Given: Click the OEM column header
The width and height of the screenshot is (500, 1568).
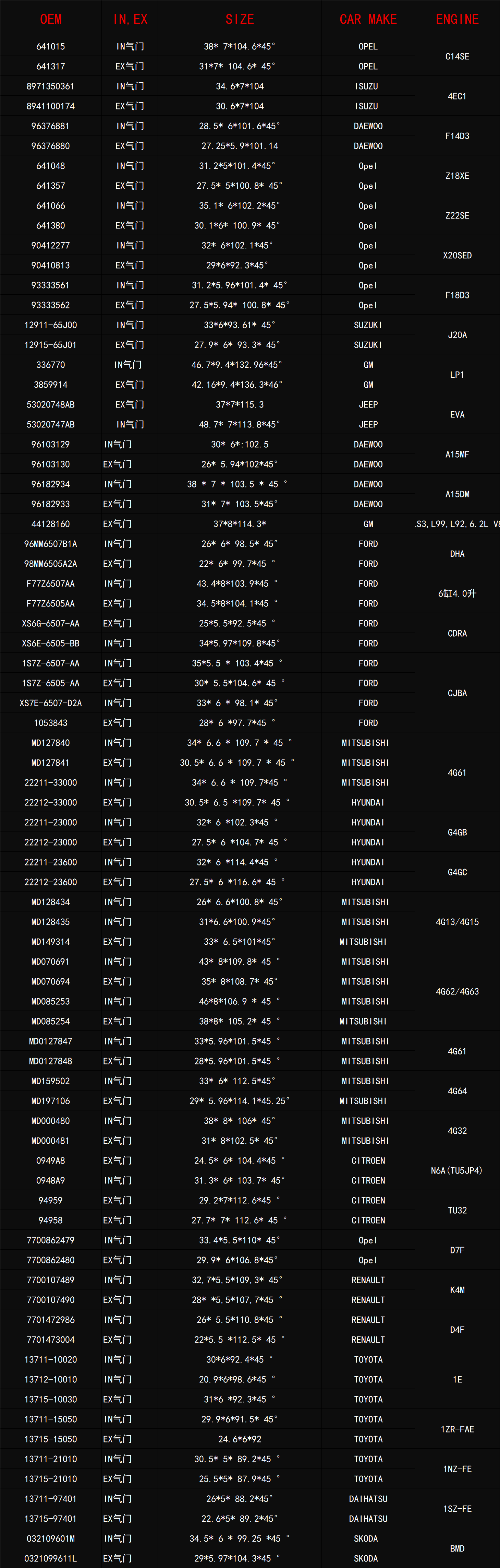Looking at the screenshot, I should [x=51, y=20].
